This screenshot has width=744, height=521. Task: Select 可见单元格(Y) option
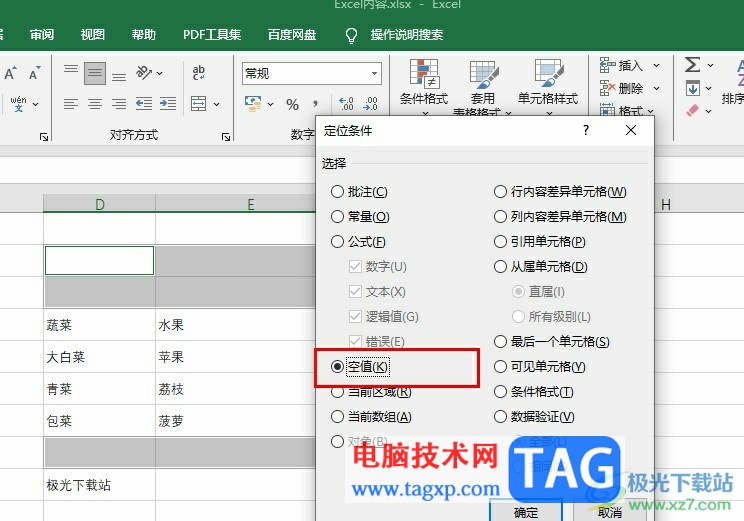click(x=540, y=367)
